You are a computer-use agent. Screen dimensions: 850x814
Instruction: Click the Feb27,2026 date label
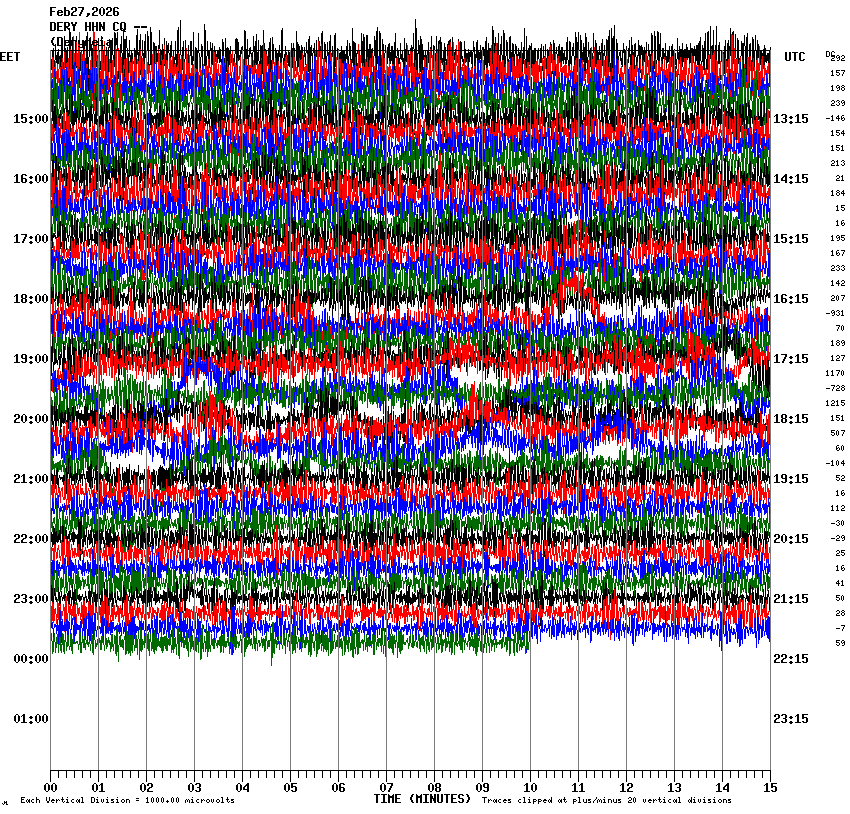click(84, 12)
